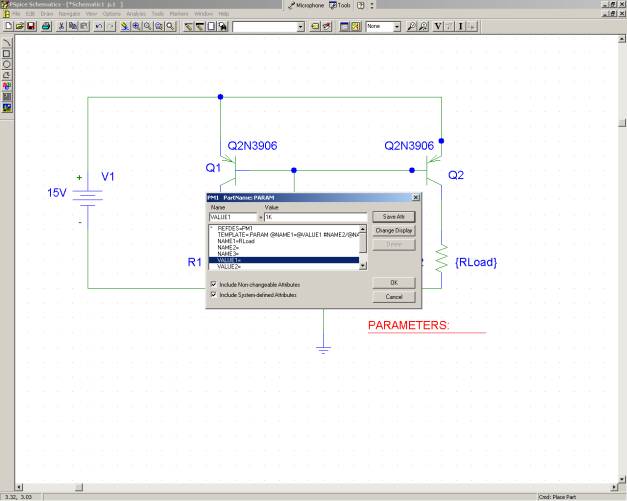The width and height of the screenshot is (627, 501).
Task: Open the Analysis menu
Action: click(136, 14)
